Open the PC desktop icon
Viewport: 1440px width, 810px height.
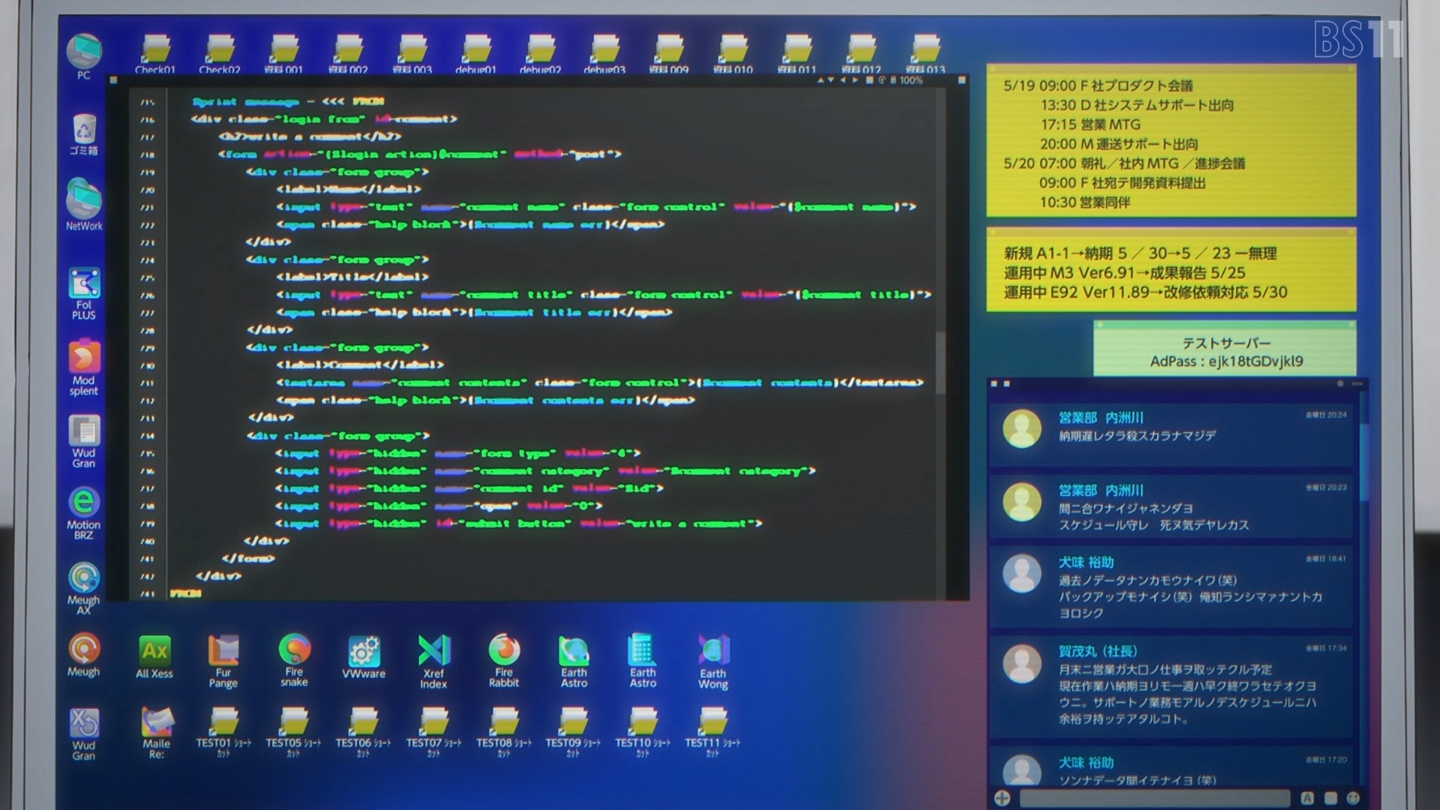[84, 56]
